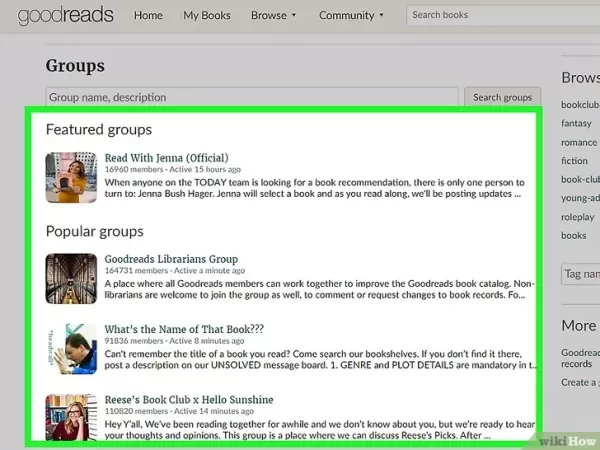Click the text '110820 members'

[x=136, y=411]
